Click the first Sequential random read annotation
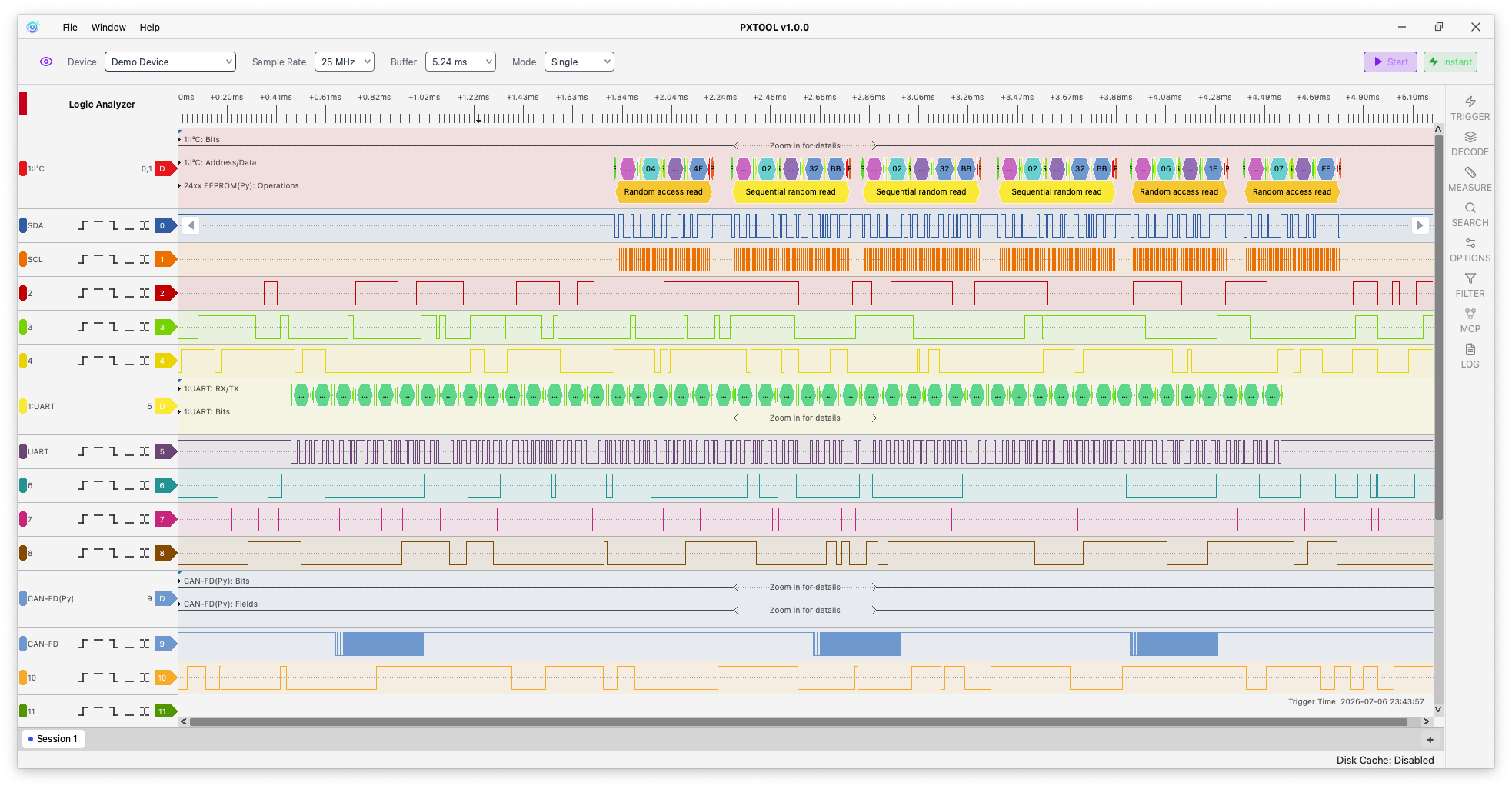 [790, 191]
